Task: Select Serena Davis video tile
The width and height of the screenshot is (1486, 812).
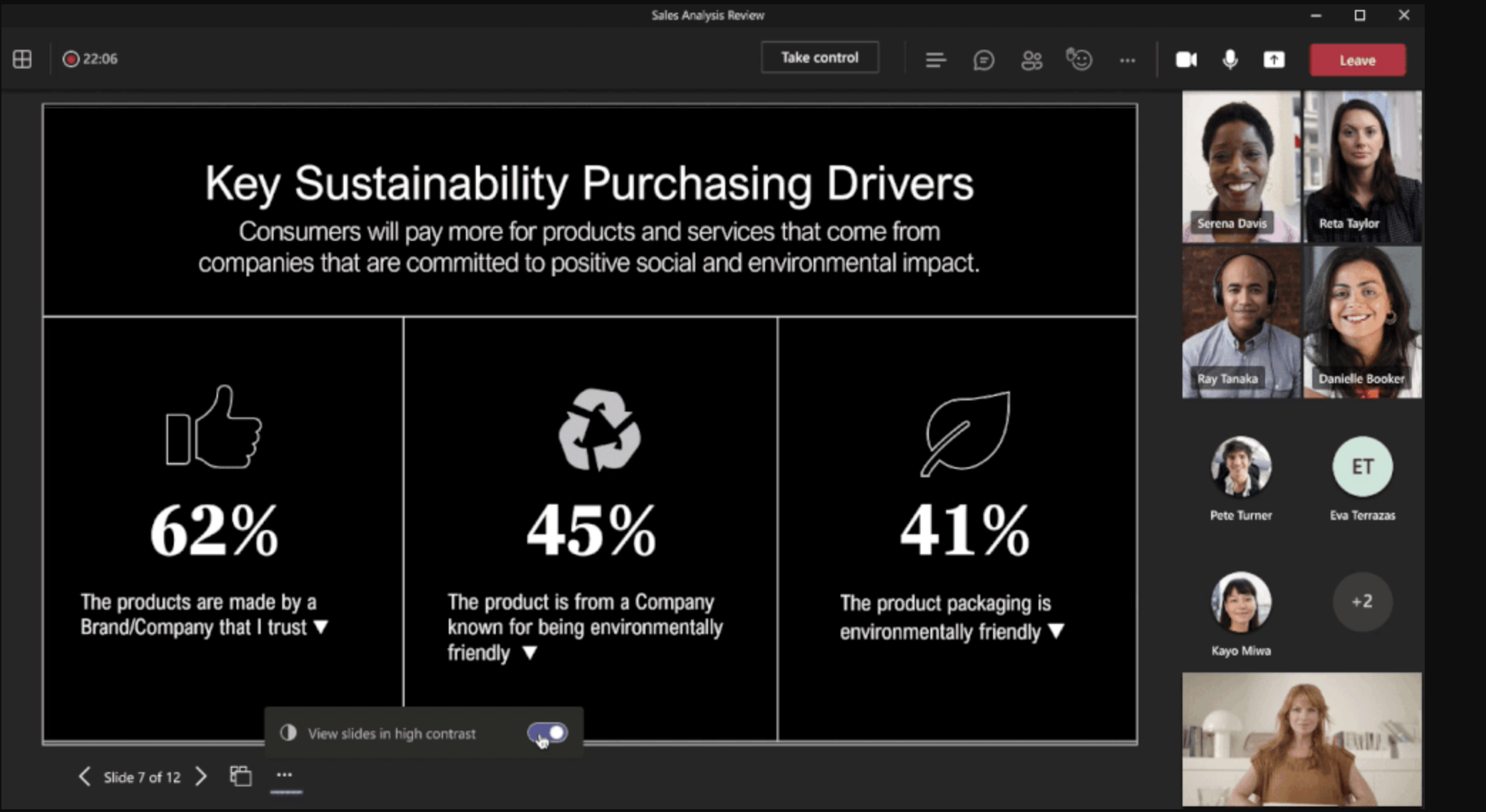Action: (x=1241, y=167)
